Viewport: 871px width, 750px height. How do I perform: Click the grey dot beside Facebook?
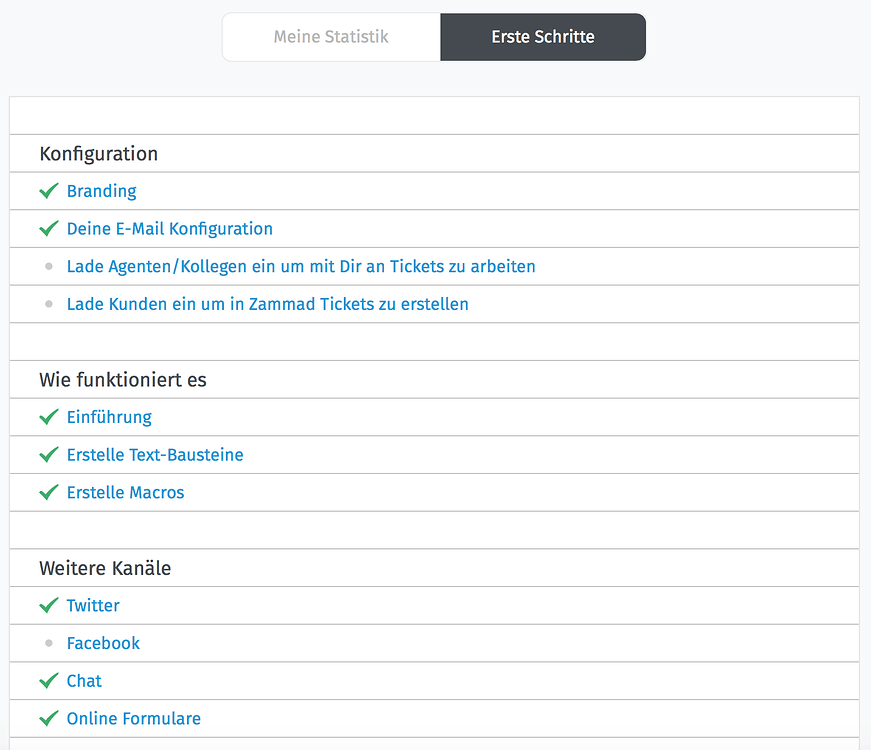[x=48, y=643]
